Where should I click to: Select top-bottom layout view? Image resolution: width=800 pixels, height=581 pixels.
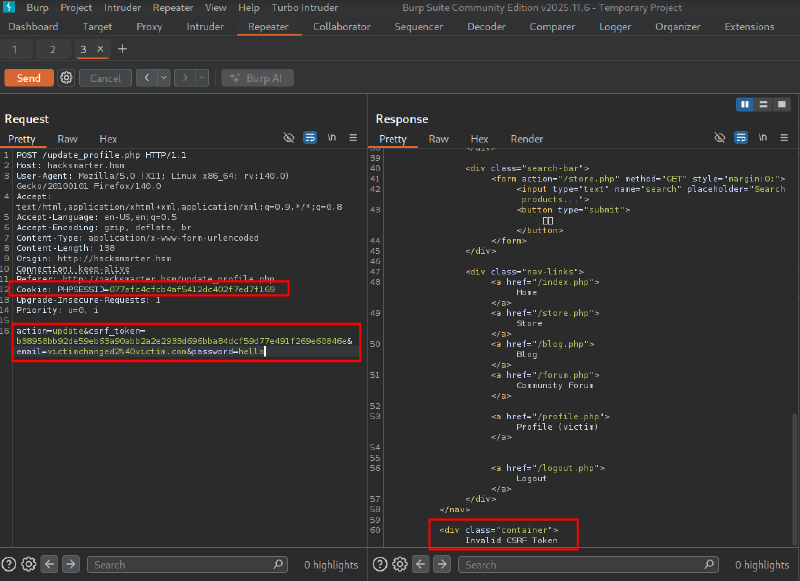(x=763, y=105)
